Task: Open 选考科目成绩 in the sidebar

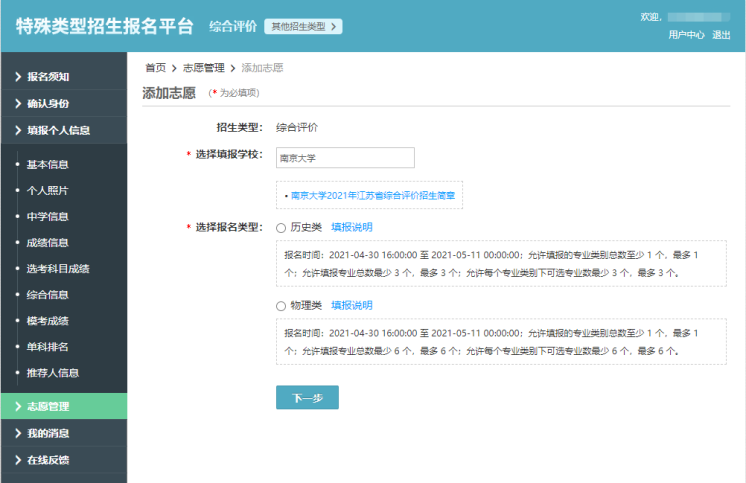Action: tap(57, 268)
